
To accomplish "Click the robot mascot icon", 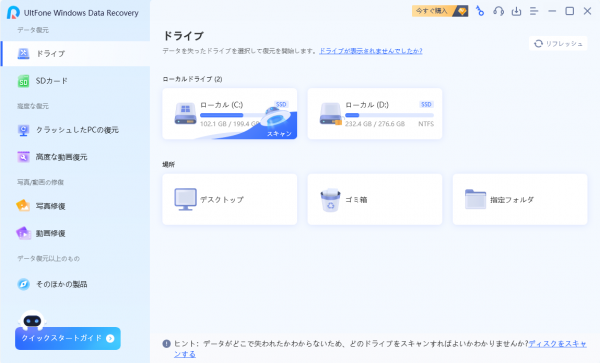I will point(32,320).
